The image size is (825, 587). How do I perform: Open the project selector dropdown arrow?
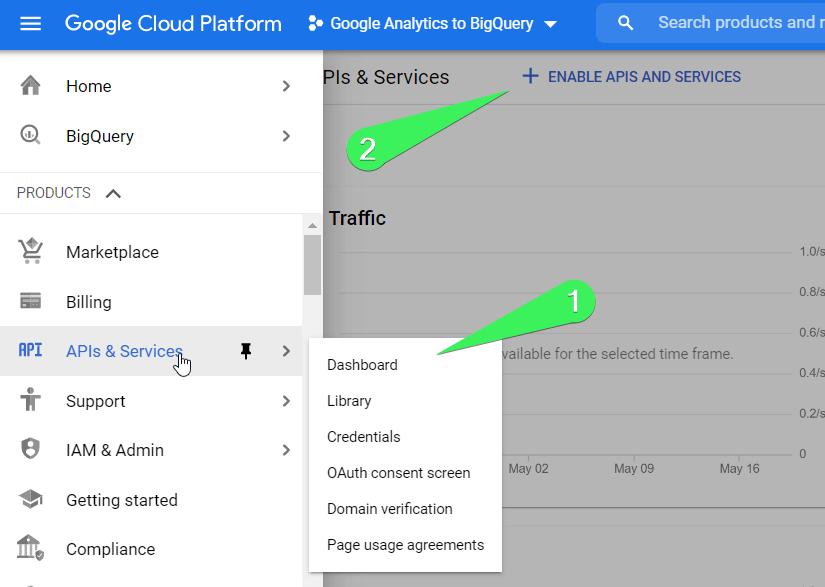click(550, 24)
